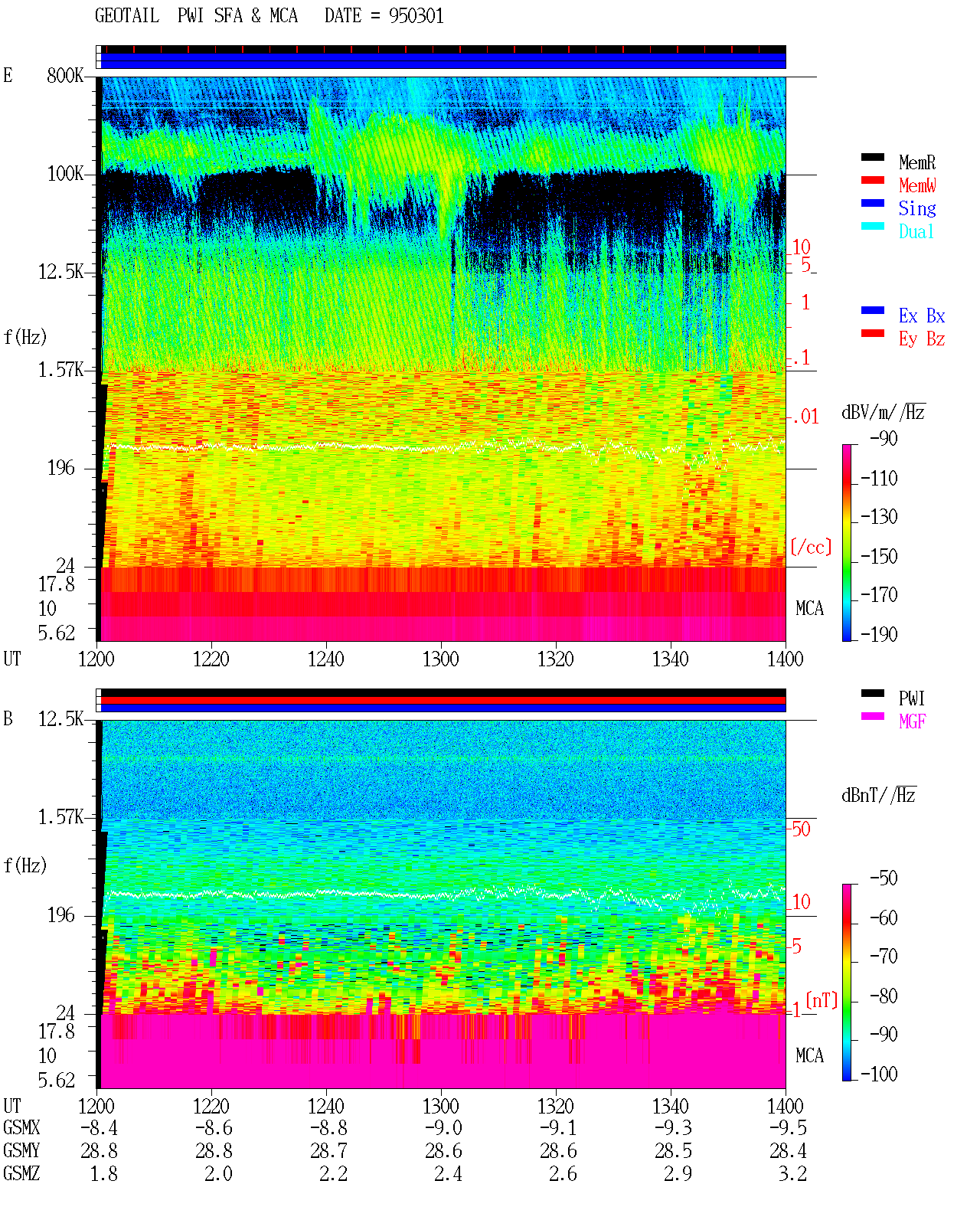
Task: Click the red [/cc] density unit label
Action: point(811,547)
